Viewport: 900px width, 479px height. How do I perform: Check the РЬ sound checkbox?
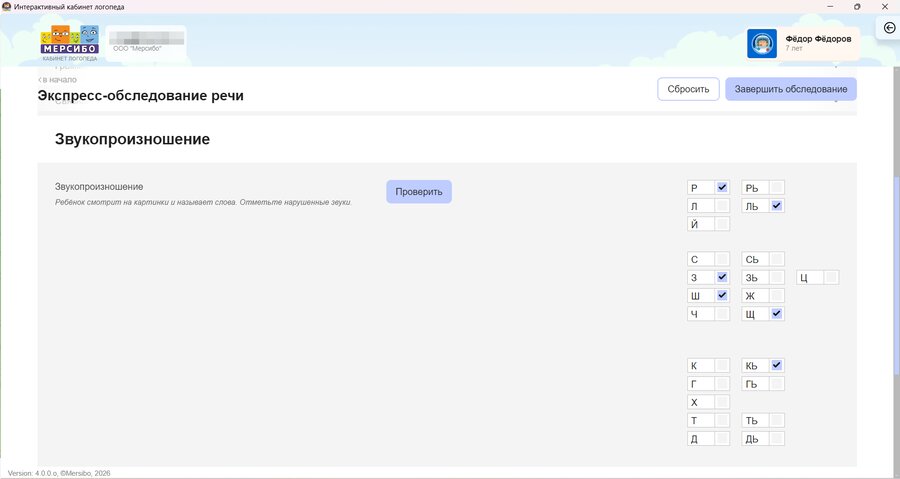pos(777,187)
